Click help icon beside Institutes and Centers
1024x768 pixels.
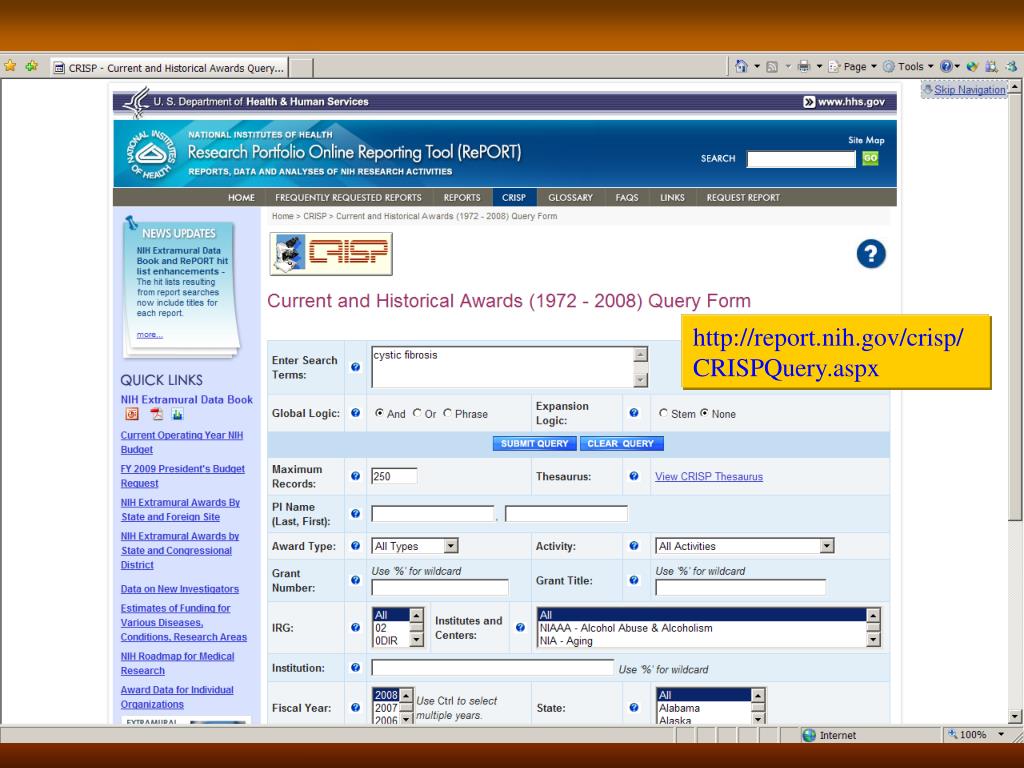coord(520,627)
